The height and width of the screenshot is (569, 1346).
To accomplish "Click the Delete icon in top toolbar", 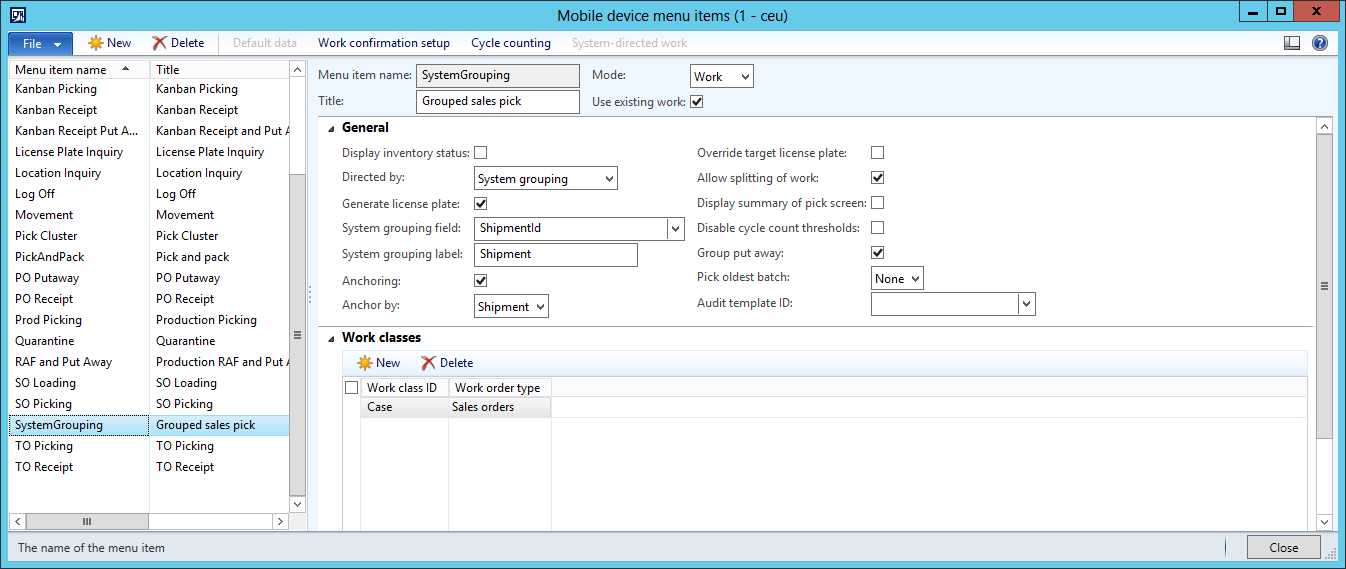I will point(160,43).
